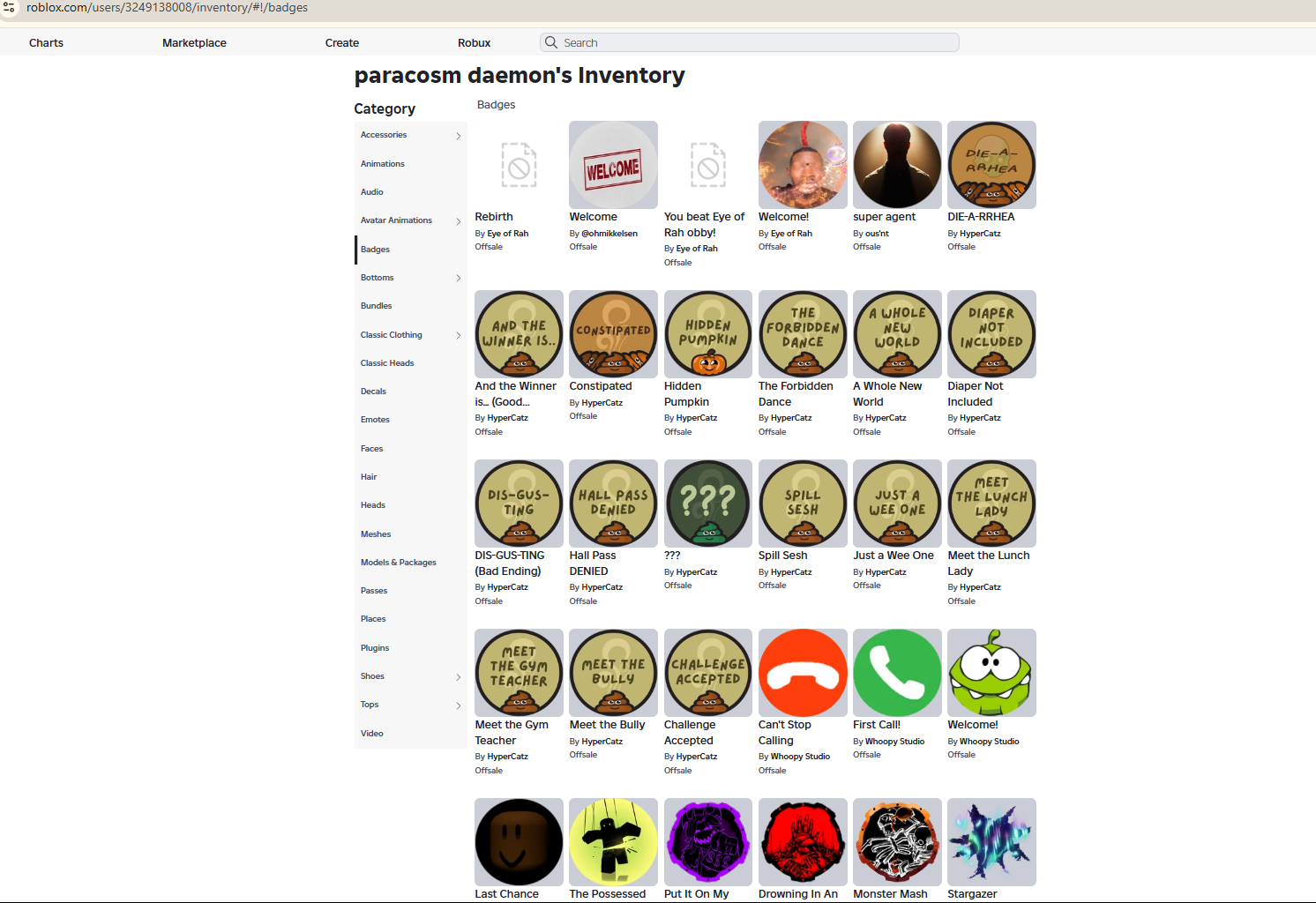Open the Meet the Bully badge icon
1316x903 pixels.
click(613, 673)
